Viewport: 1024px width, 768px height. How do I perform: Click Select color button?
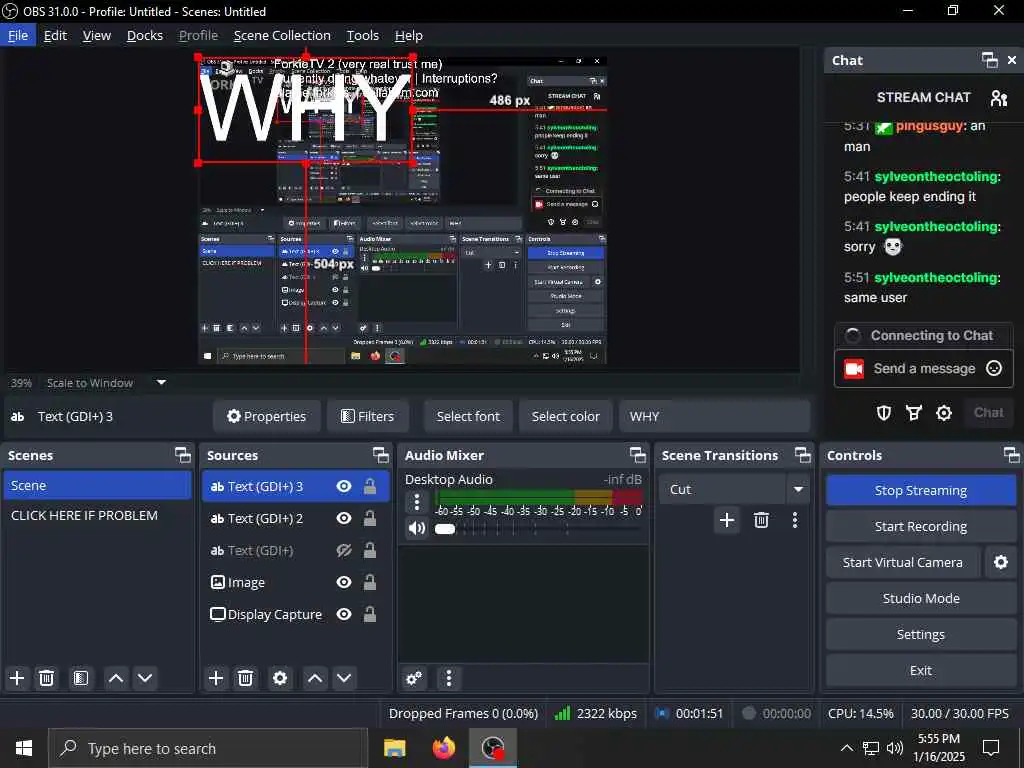point(566,416)
